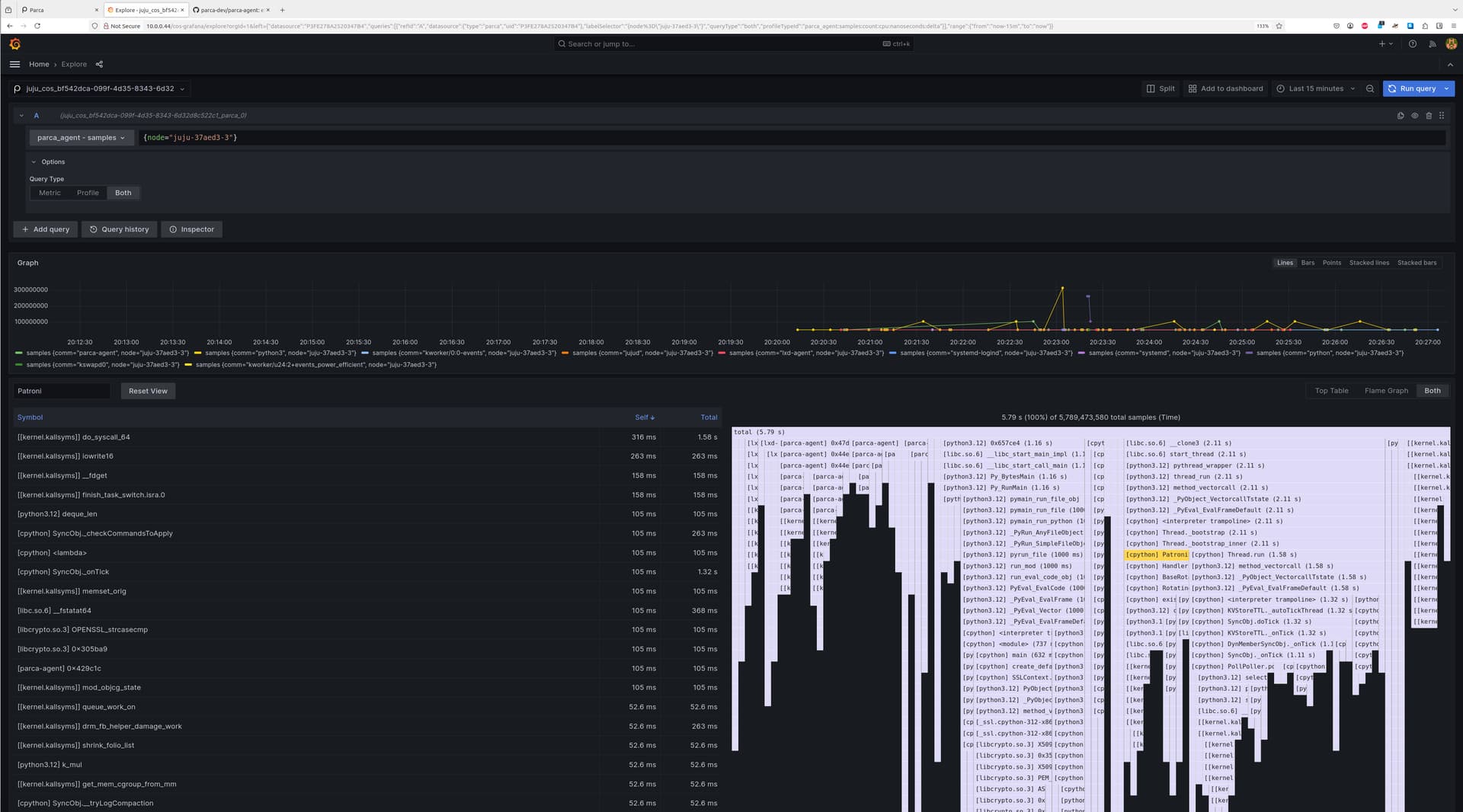Collapse the Options section
This screenshot has width=1463, height=812.
(x=48, y=161)
